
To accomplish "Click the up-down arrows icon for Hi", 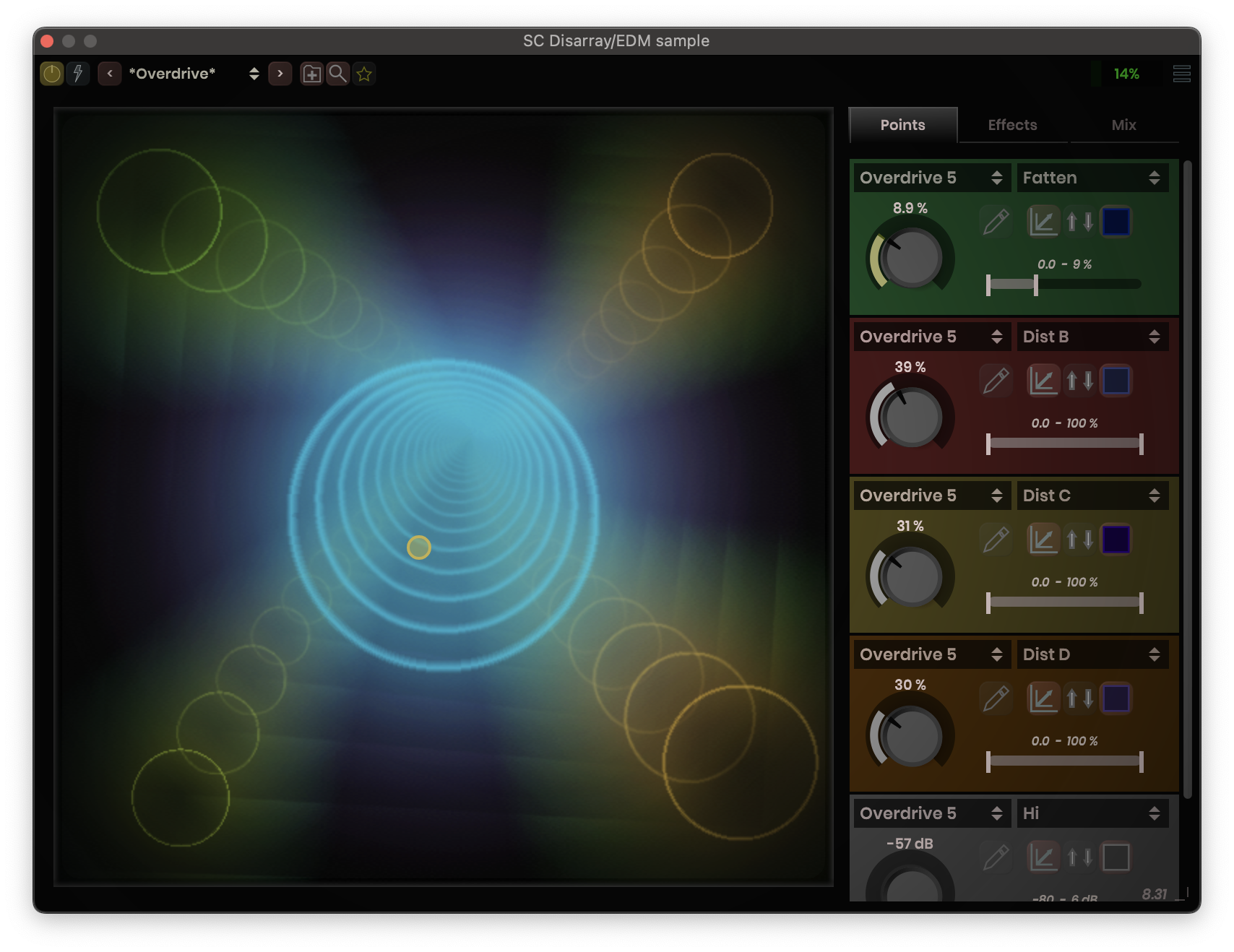I will 1080,857.
